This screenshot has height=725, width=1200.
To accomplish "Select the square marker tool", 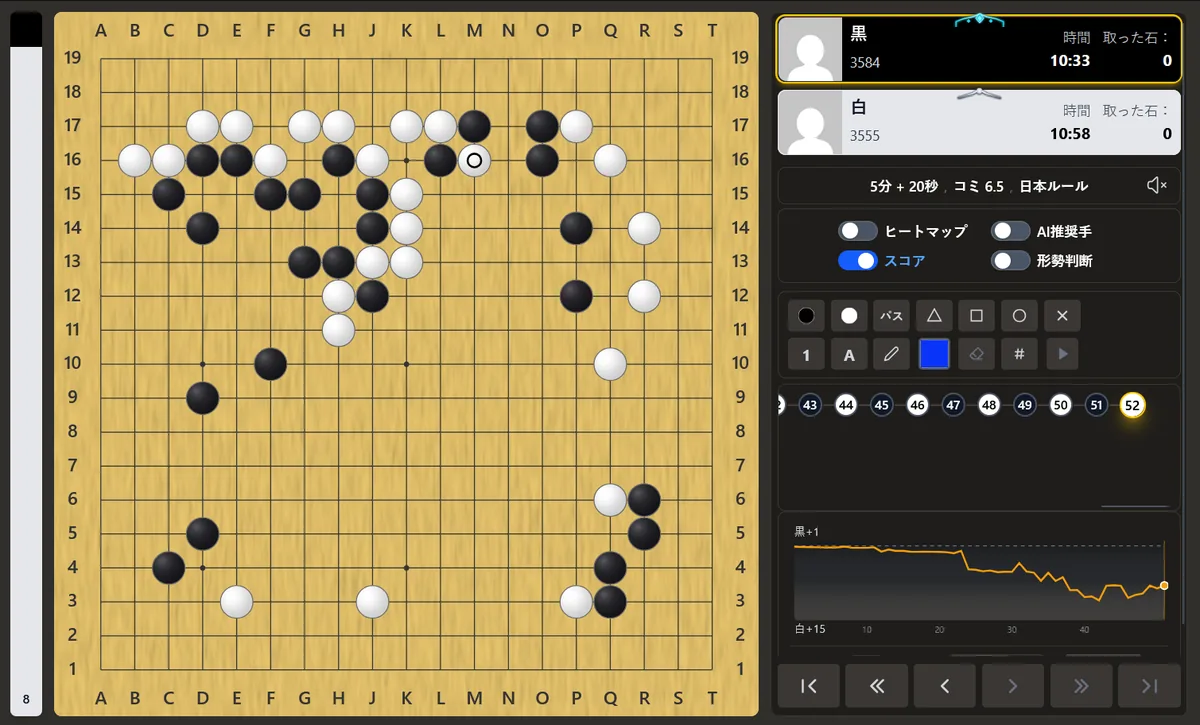I will point(977,316).
